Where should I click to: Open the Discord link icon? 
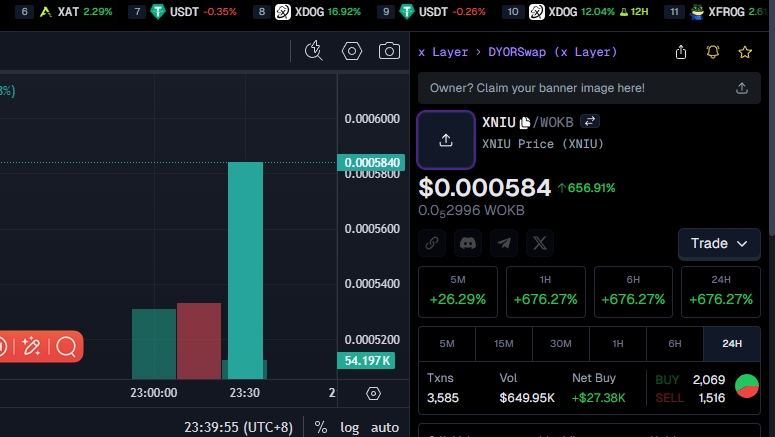click(468, 243)
